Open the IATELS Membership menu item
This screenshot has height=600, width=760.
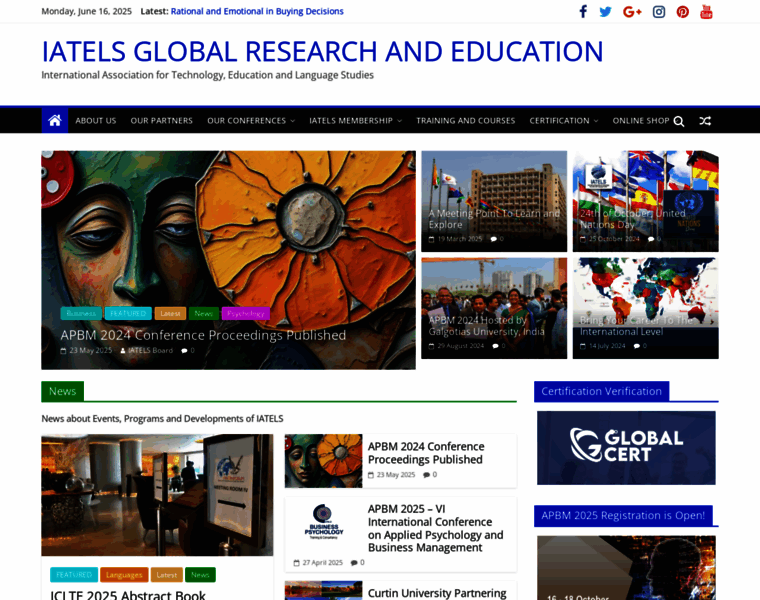pos(351,121)
